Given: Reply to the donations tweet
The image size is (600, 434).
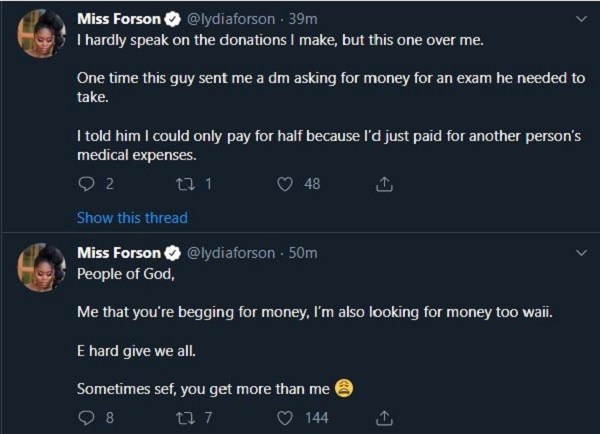Looking at the screenshot, I should 84,184.
